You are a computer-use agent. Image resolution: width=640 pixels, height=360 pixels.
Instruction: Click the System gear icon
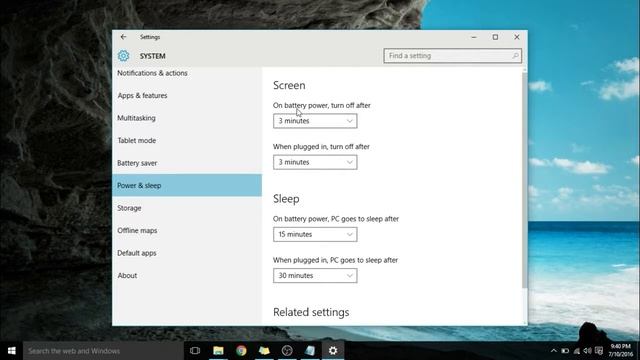pyautogui.click(x=123, y=56)
